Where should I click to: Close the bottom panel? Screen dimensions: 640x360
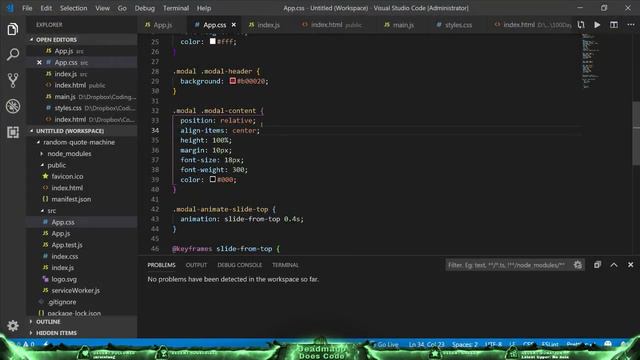(x=631, y=265)
